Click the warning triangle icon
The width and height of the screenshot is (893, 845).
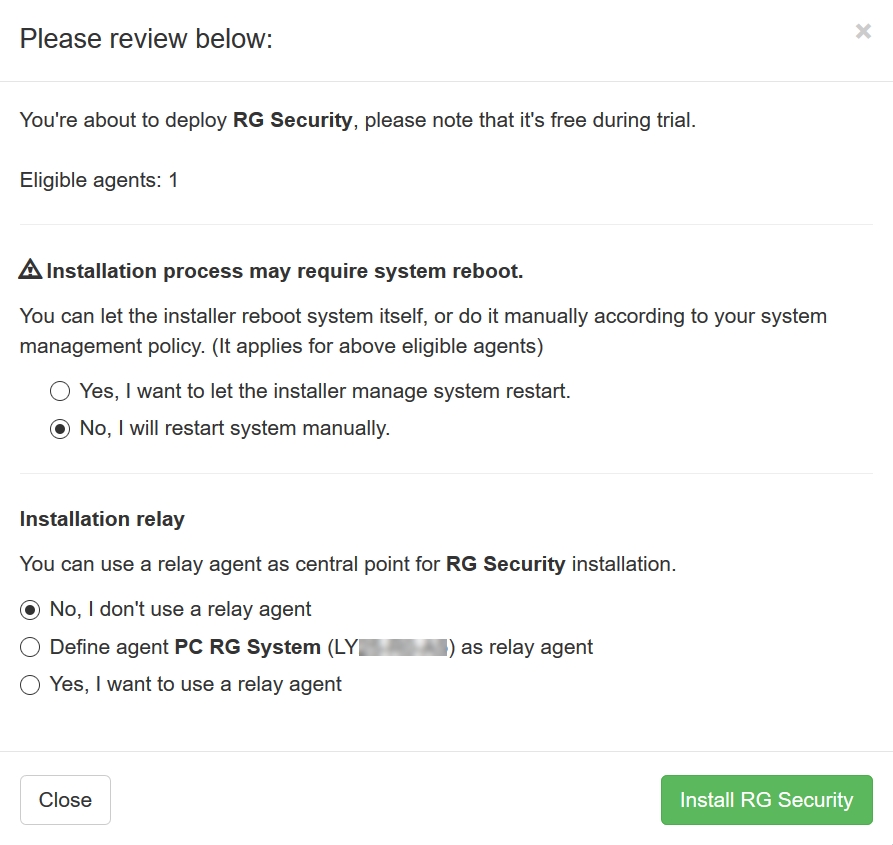point(30,269)
